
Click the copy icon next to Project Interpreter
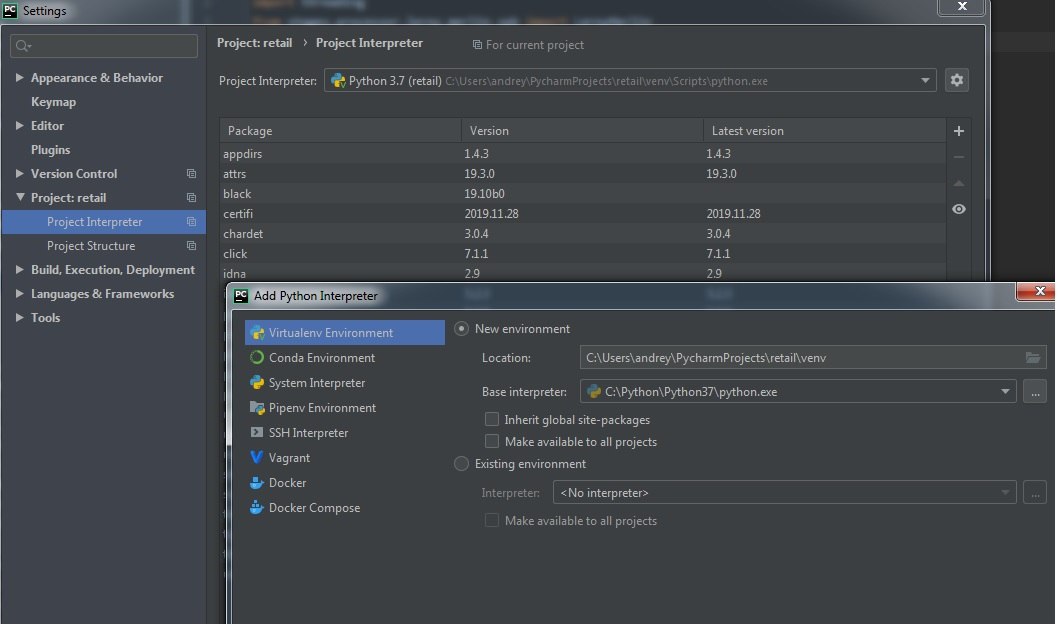click(192, 222)
